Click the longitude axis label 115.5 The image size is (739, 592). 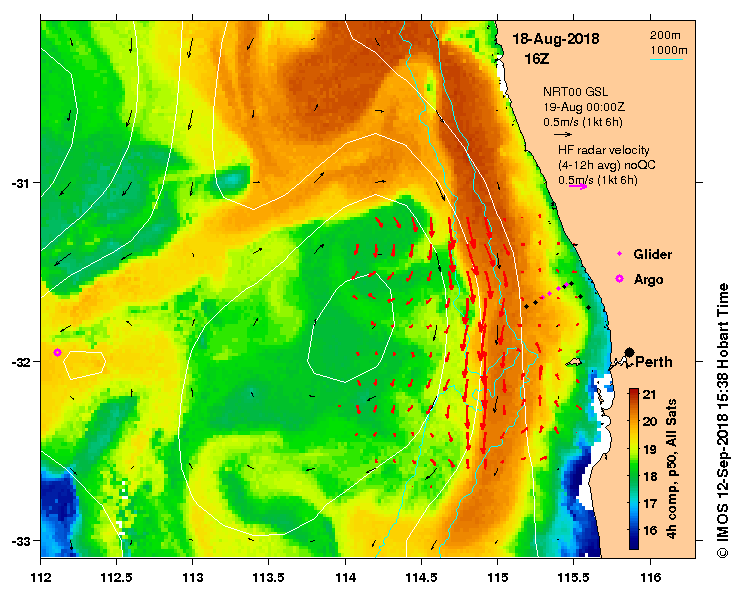[573, 577]
